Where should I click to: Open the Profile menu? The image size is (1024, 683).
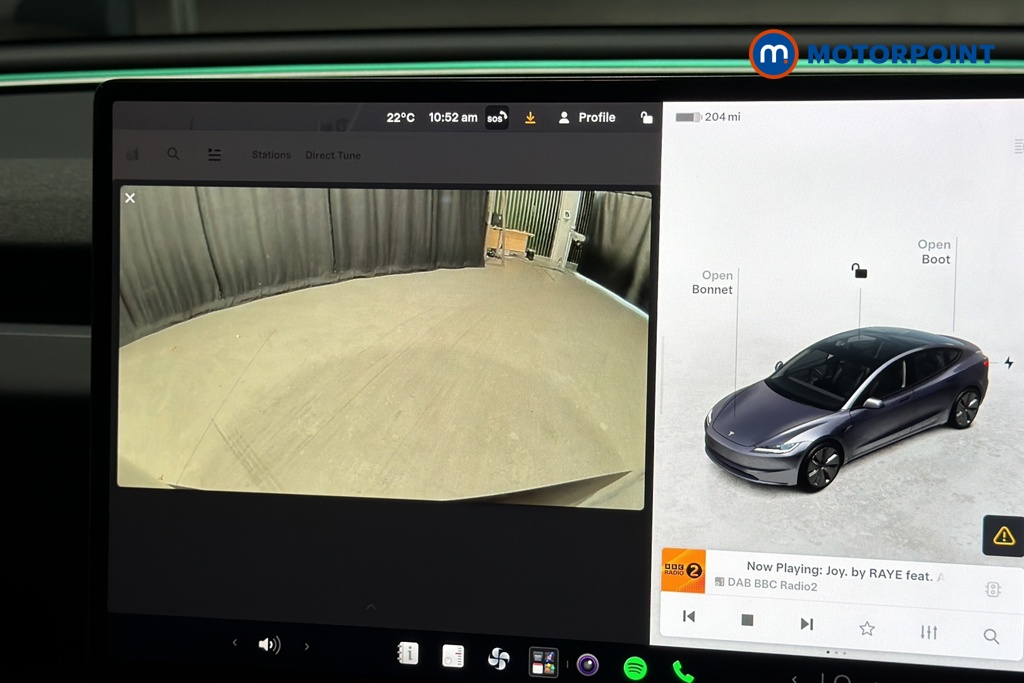pos(587,118)
